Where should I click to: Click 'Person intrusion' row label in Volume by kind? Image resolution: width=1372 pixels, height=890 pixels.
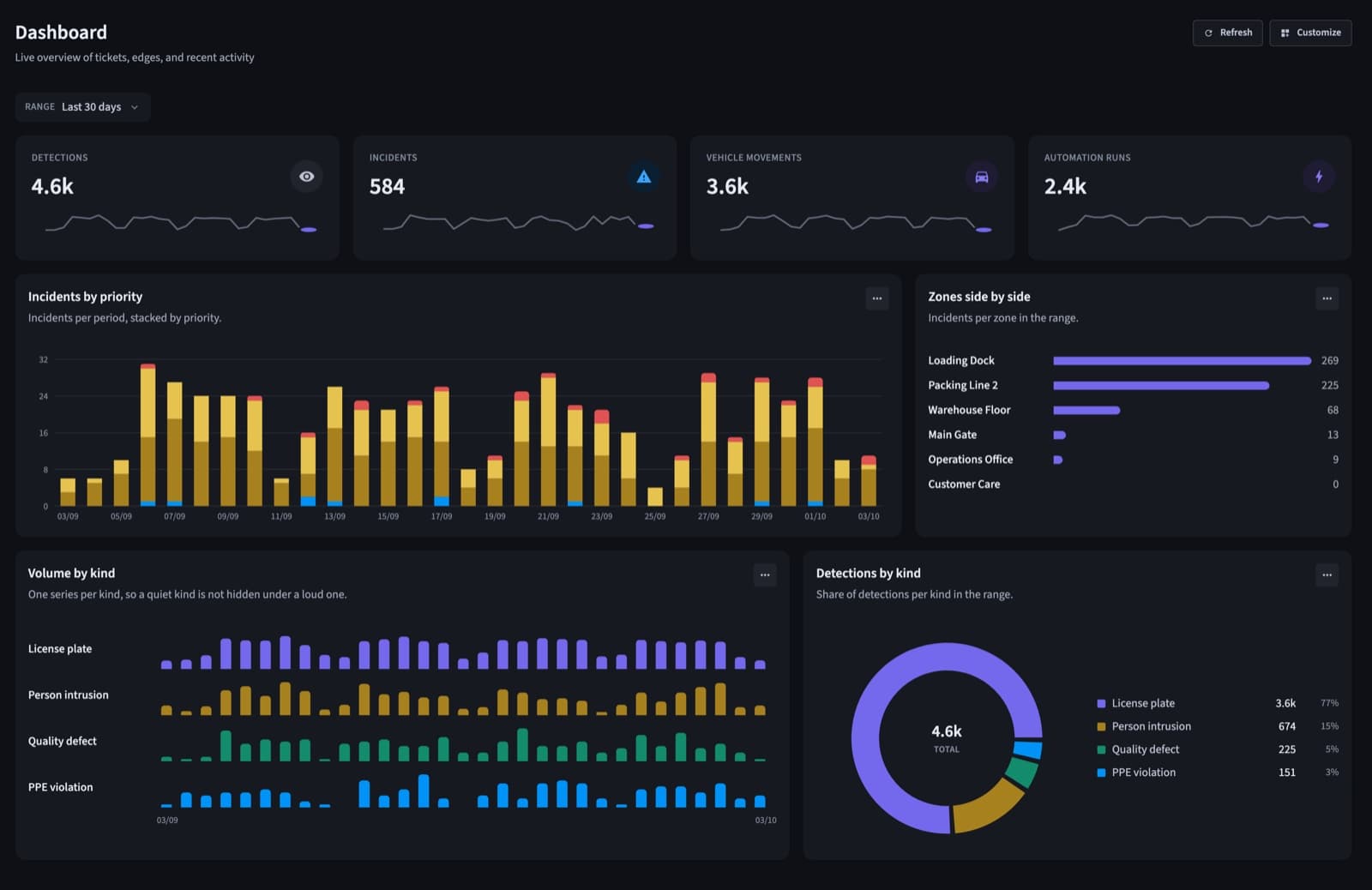tap(69, 695)
